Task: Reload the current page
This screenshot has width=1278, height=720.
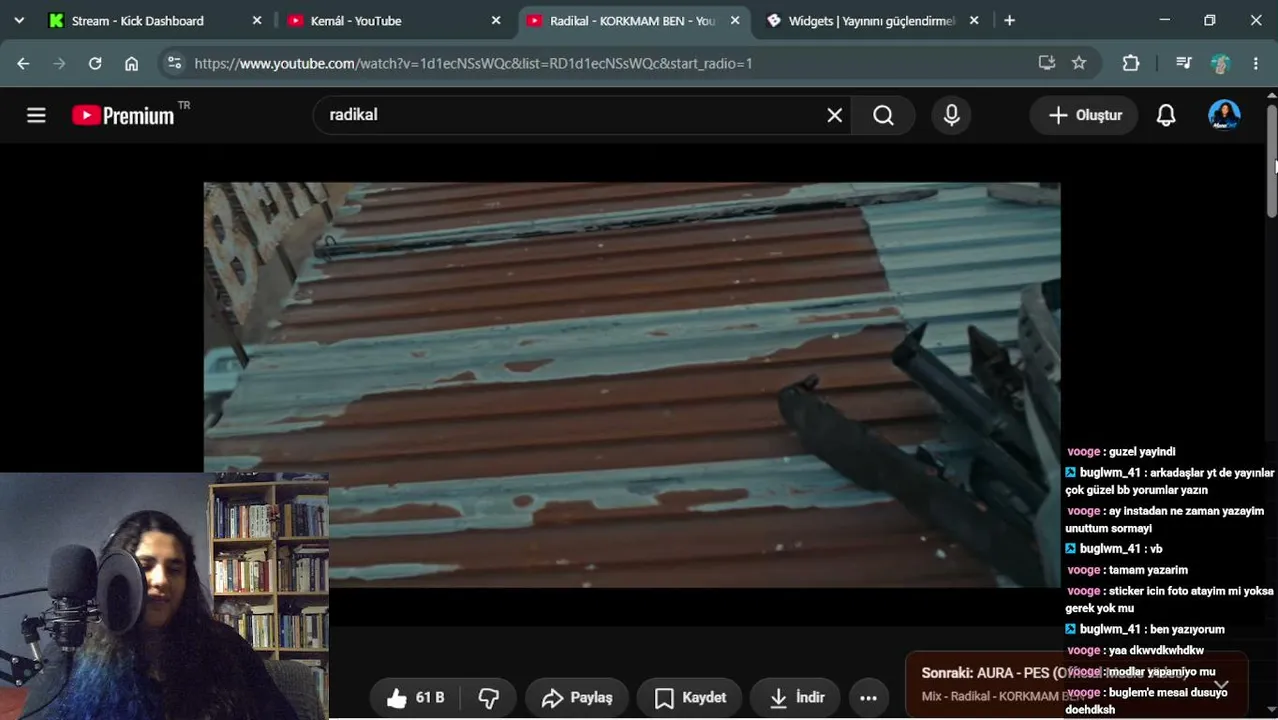Action: [x=95, y=63]
